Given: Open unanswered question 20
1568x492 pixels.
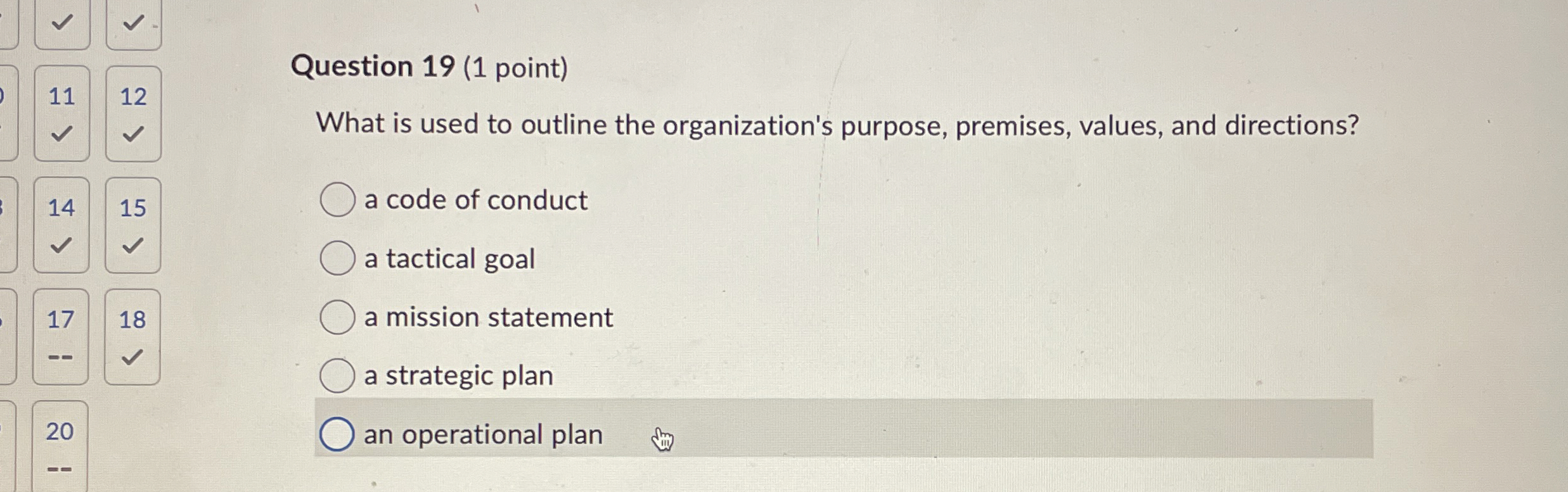Looking at the screenshot, I should tap(60, 431).
